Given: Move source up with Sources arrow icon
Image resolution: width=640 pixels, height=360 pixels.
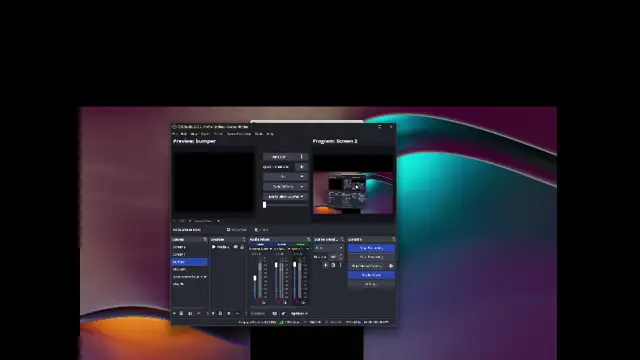Looking at the screenshot, I should pyautogui.click(x=238, y=313).
